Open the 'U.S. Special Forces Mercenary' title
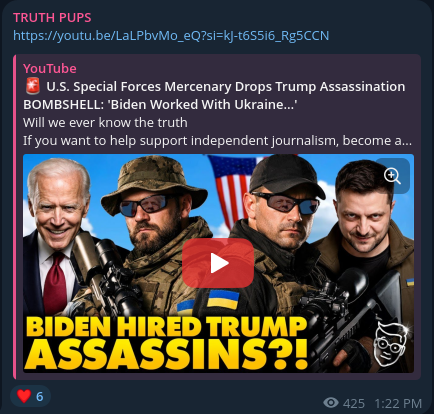The height and width of the screenshot is (414, 434). click(214, 95)
